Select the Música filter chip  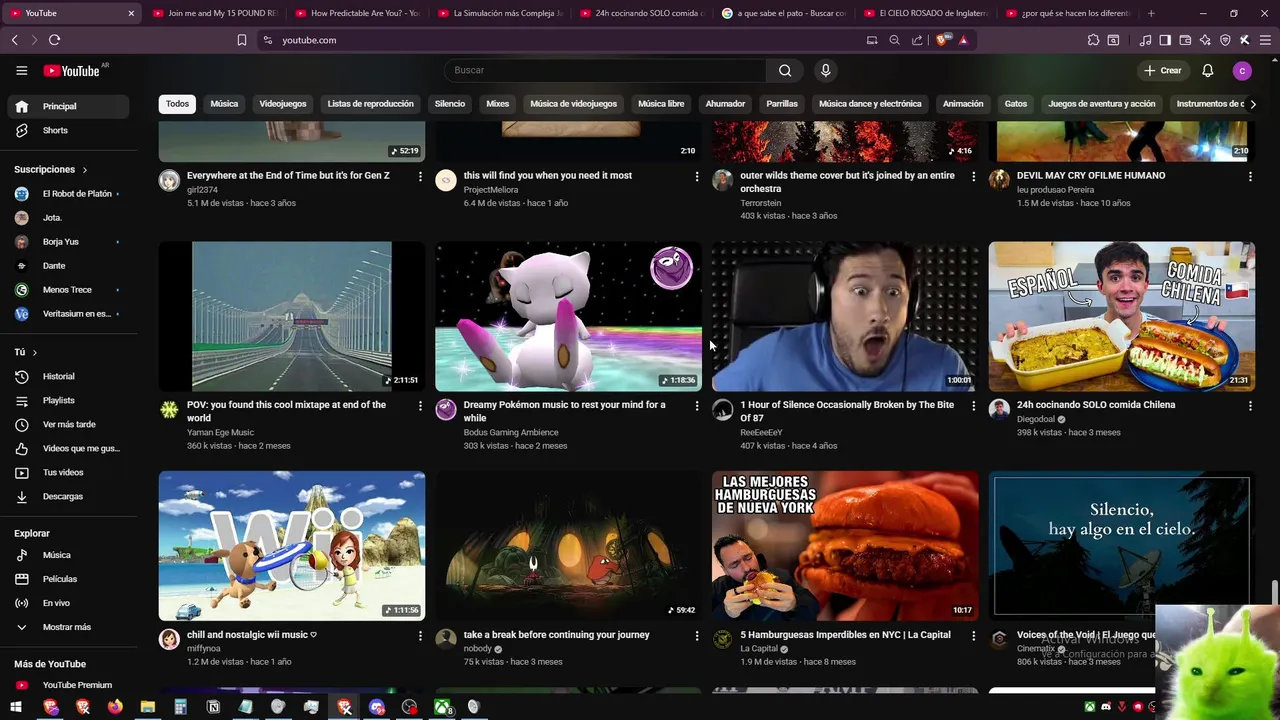[x=224, y=104]
